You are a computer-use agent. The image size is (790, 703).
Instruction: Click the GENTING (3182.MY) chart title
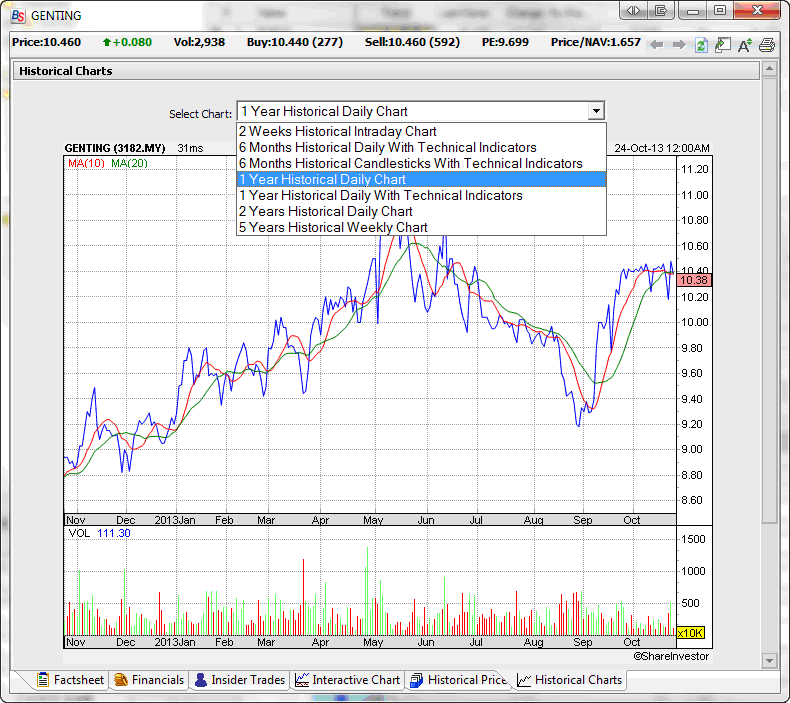click(115, 148)
